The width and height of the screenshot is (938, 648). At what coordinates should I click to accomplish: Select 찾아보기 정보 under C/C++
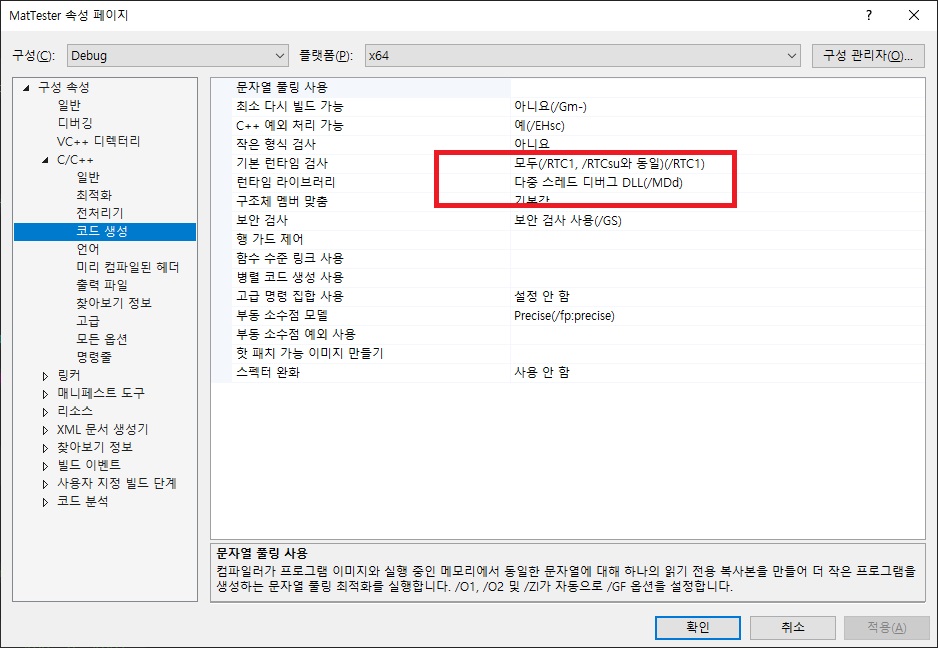[114, 303]
